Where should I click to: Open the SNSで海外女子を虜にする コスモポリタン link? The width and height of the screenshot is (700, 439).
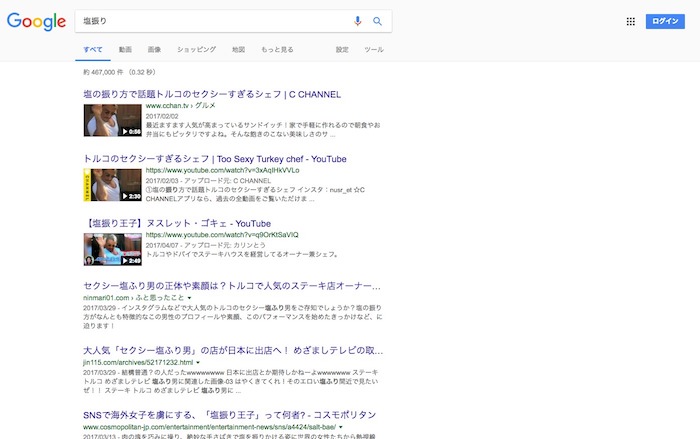pos(229,413)
